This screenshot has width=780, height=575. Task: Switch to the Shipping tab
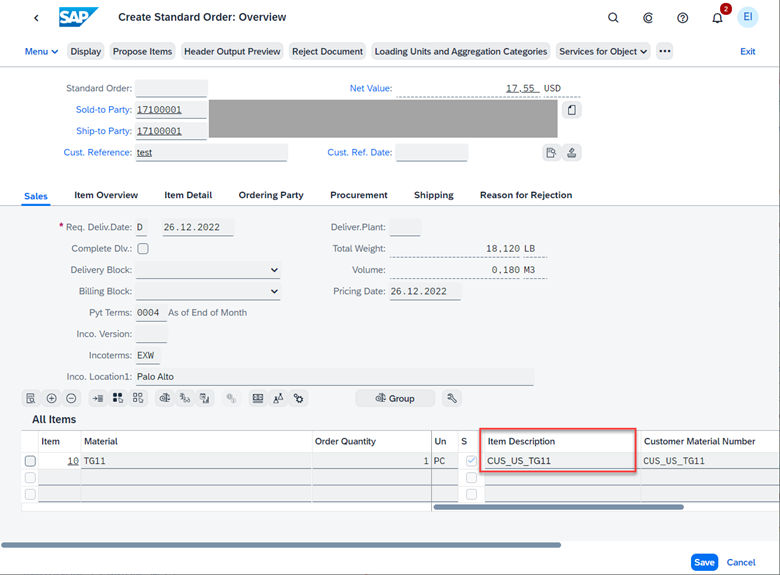tap(434, 195)
